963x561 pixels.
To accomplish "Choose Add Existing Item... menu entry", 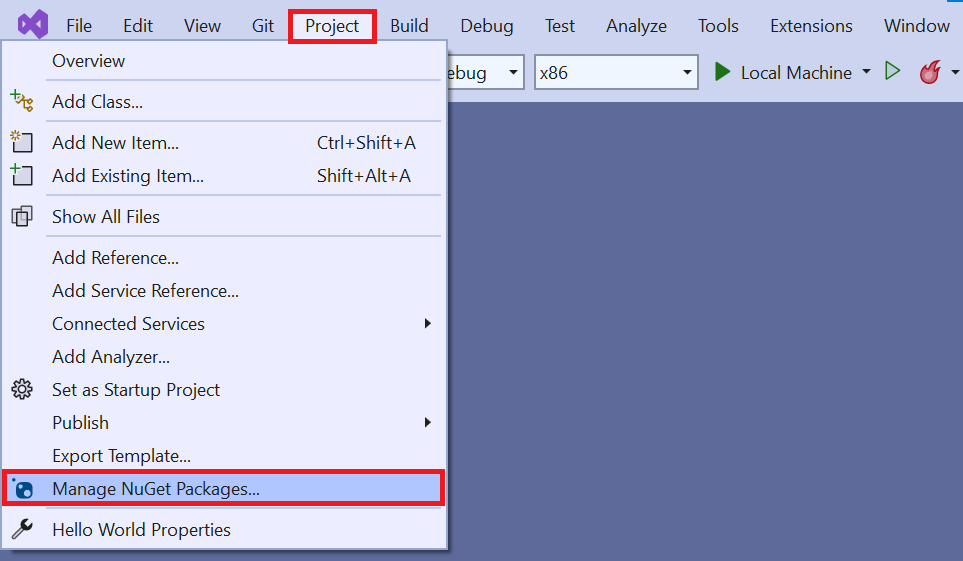I will point(224,176).
